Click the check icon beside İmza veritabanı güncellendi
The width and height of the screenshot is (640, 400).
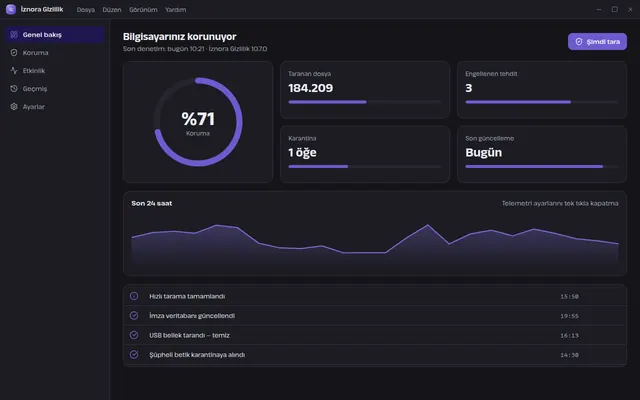(134, 316)
